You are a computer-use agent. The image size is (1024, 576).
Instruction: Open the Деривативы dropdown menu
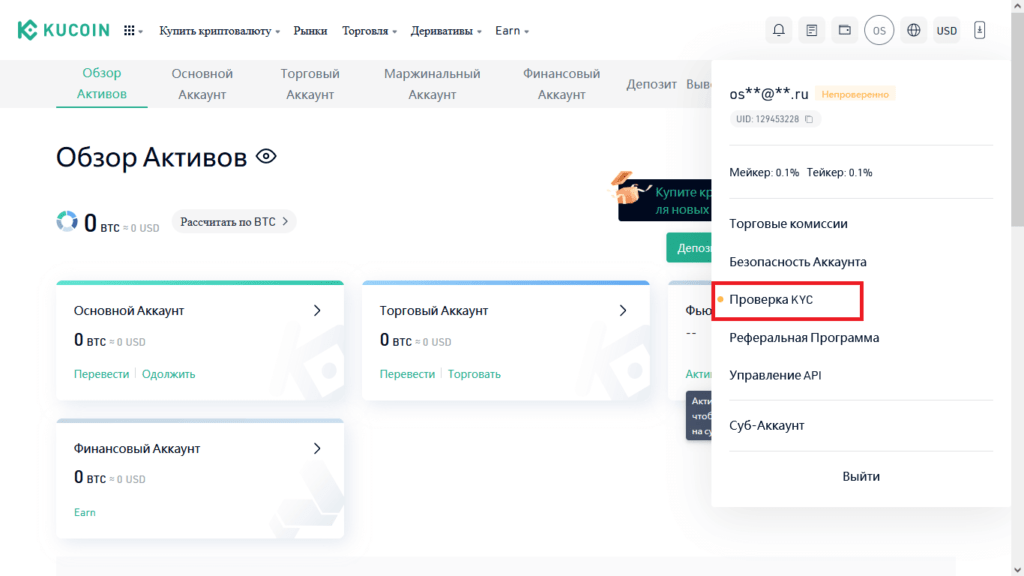tap(444, 31)
